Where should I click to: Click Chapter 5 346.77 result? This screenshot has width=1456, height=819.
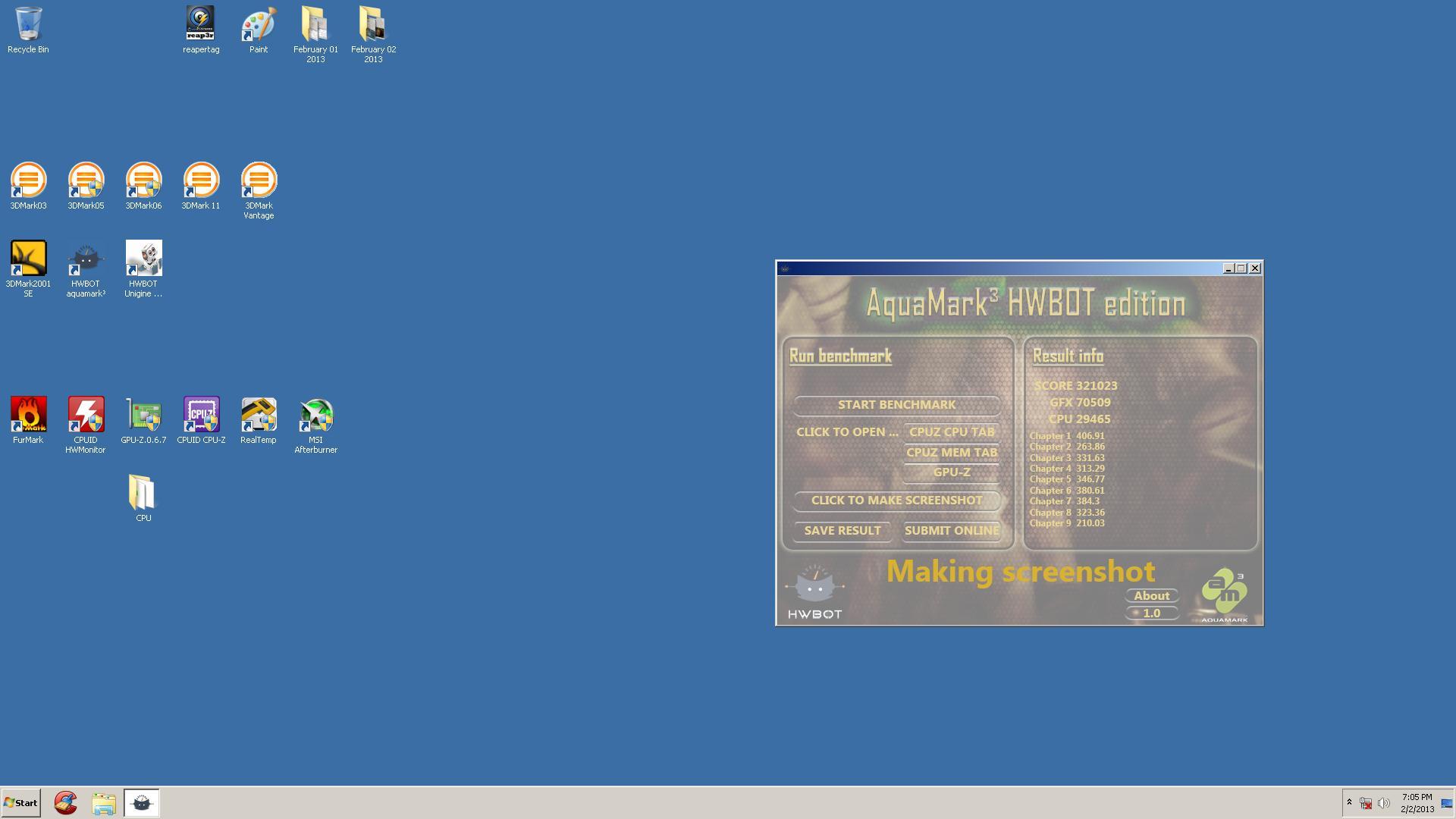click(1067, 479)
